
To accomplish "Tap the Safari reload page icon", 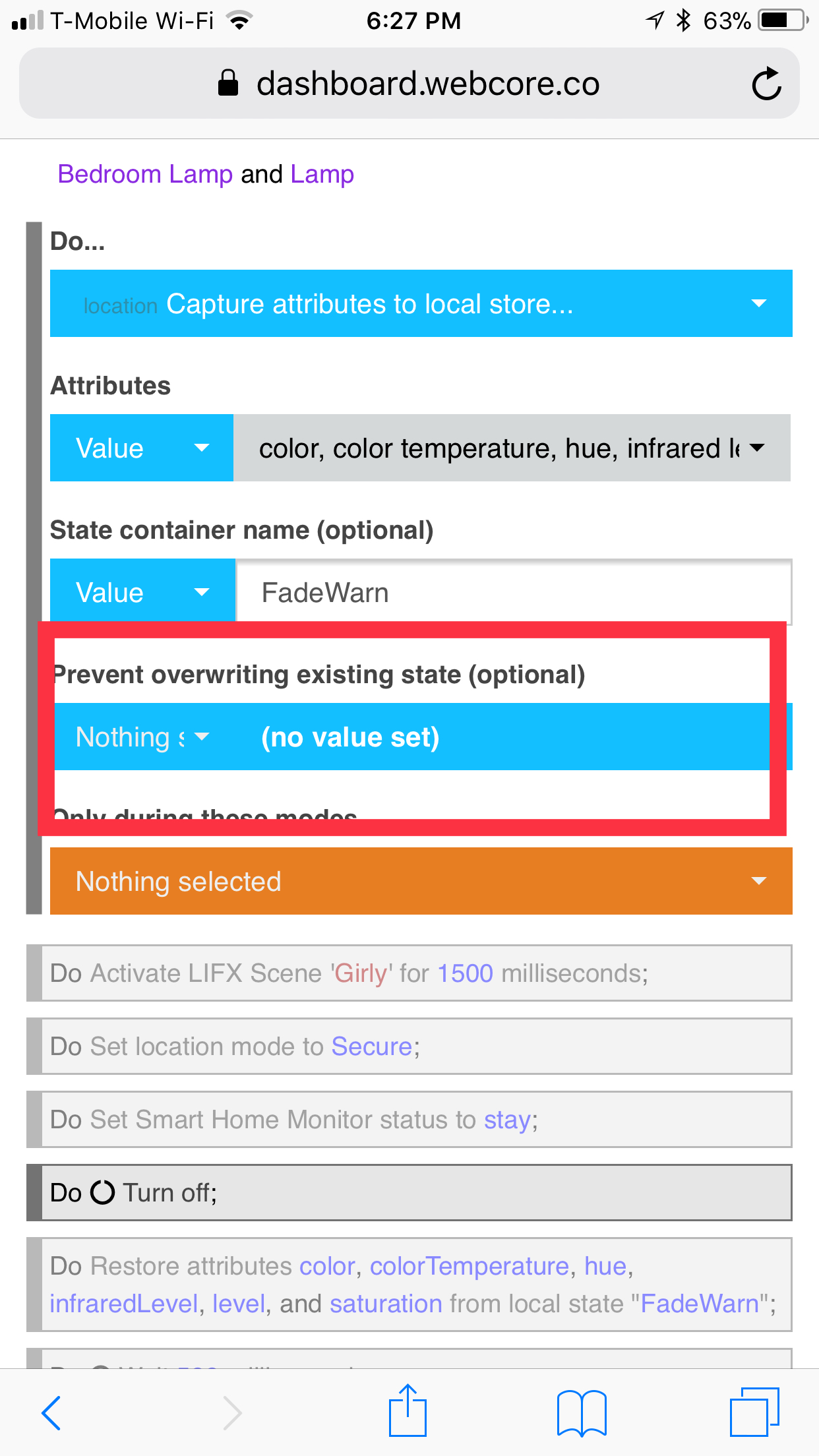I will [767, 84].
